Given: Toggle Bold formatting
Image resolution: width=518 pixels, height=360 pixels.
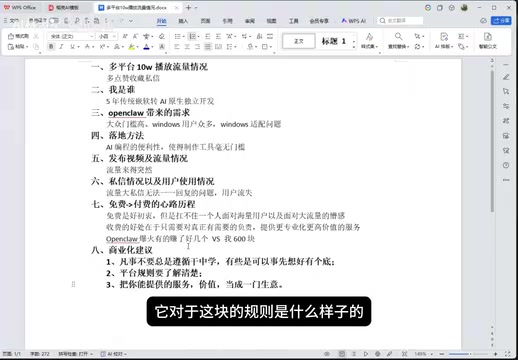Looking at the screenshot, I should (x=51, y=47).
